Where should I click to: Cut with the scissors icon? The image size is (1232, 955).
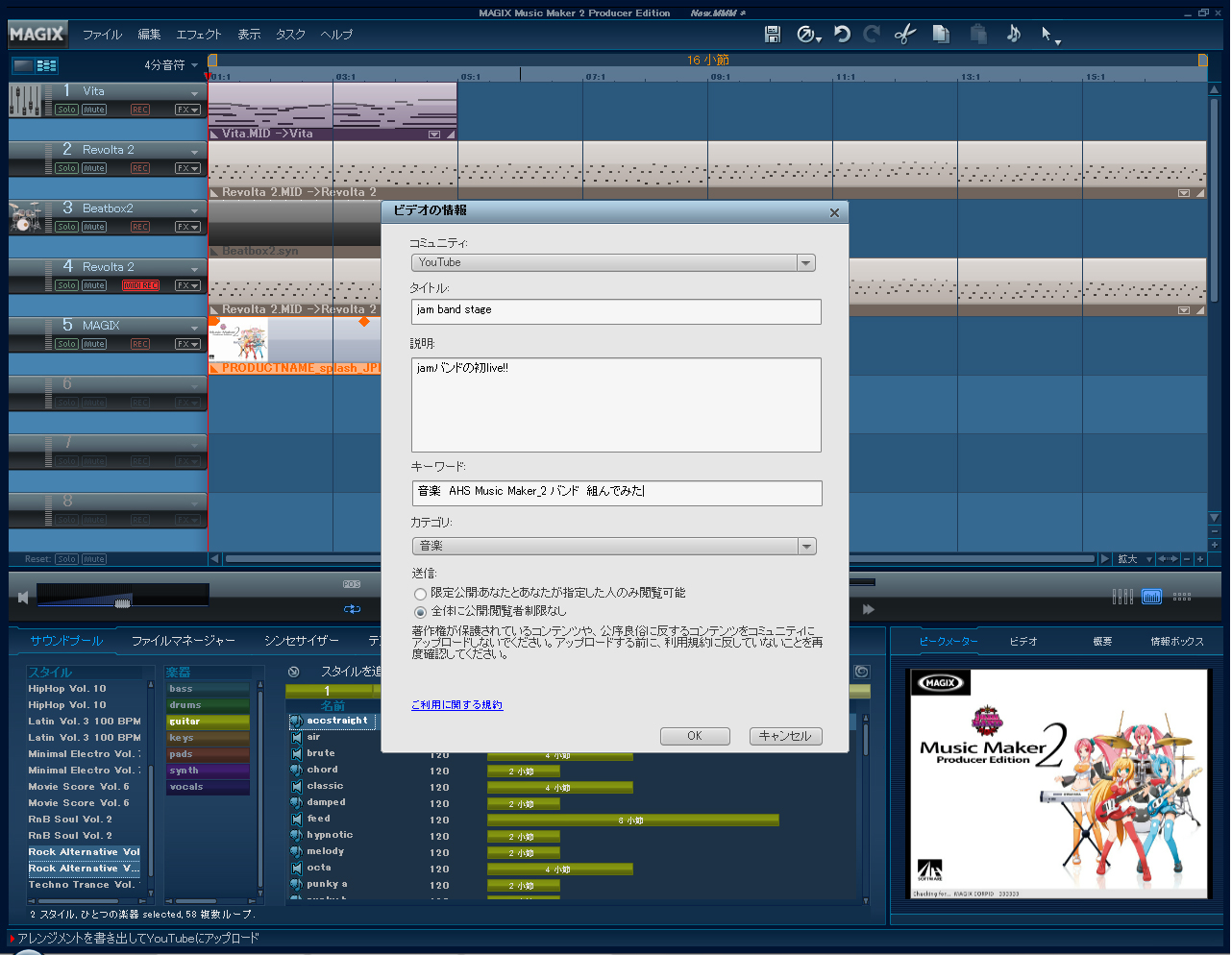905,35
